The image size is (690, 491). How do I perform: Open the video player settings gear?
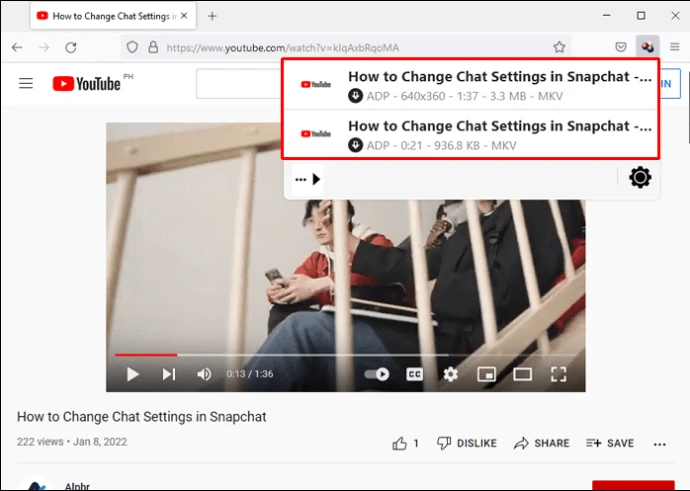450,374
